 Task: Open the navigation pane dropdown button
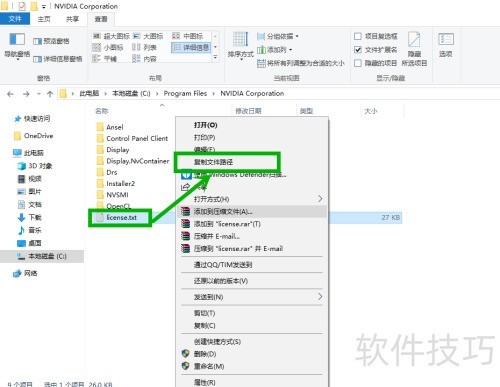click(x=17, y=47)
